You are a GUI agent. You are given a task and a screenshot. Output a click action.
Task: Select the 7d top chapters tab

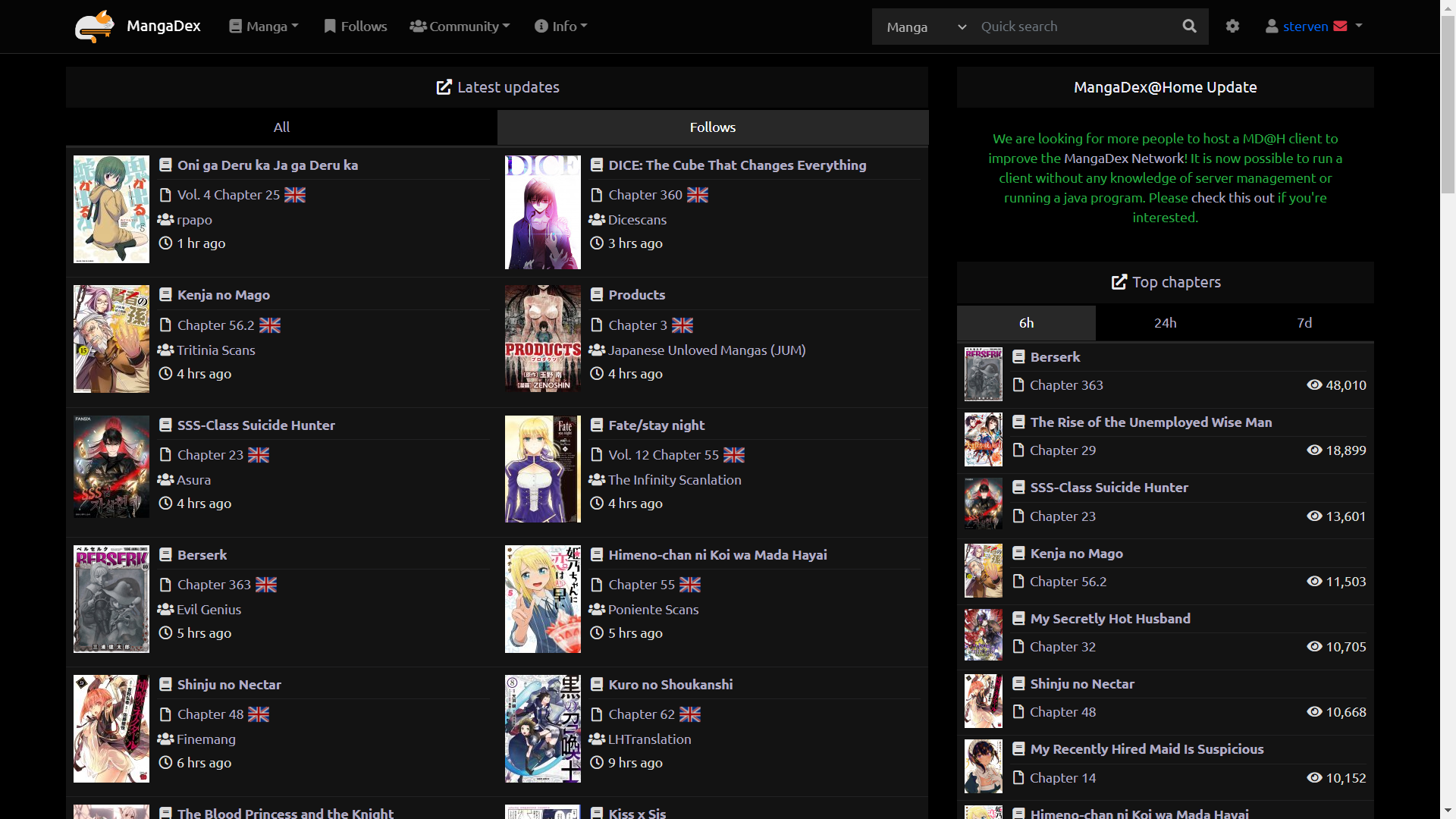(x=1304, y=323)
